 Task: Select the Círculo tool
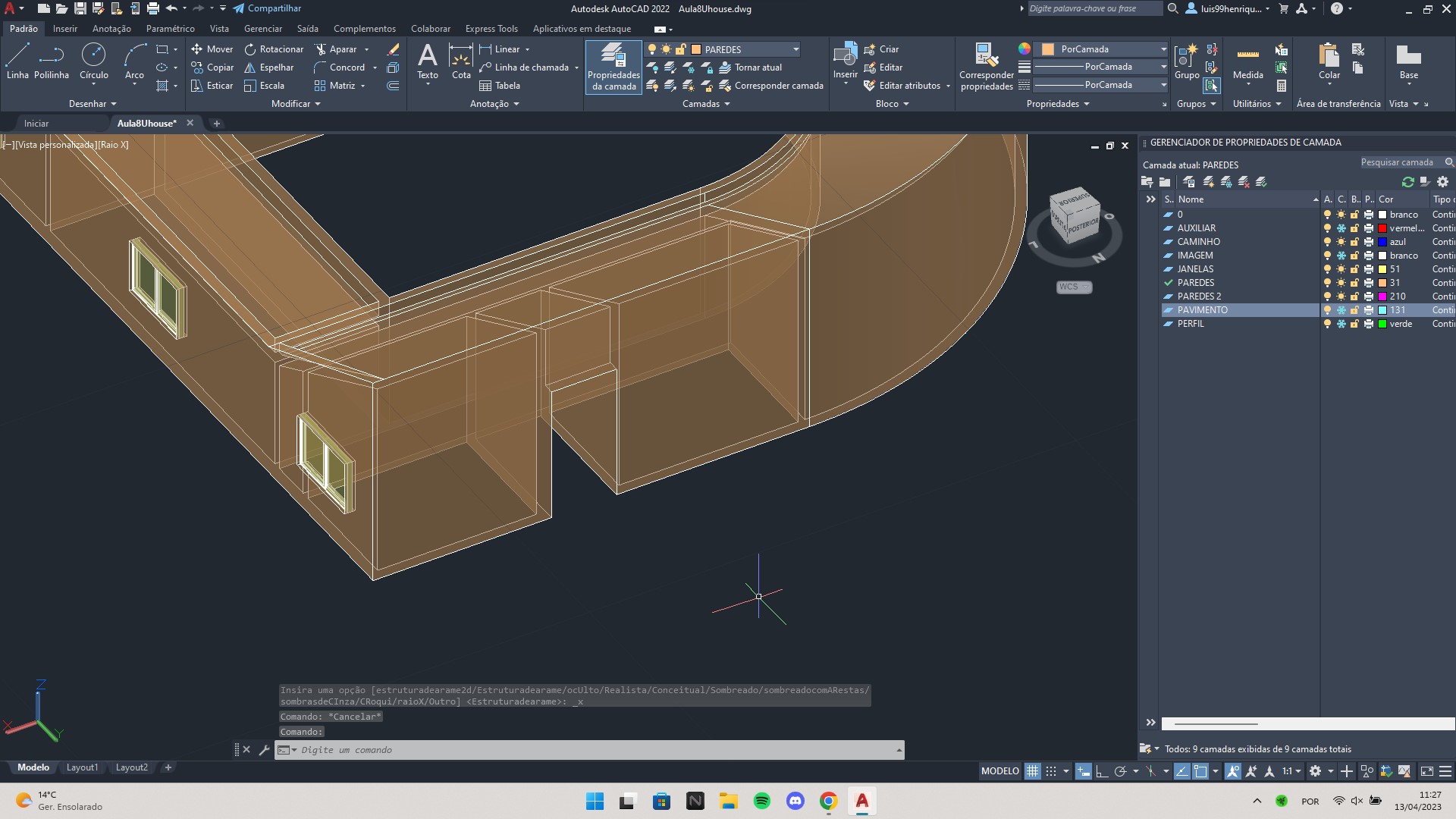pyautogui.click(x=94, y=61)
